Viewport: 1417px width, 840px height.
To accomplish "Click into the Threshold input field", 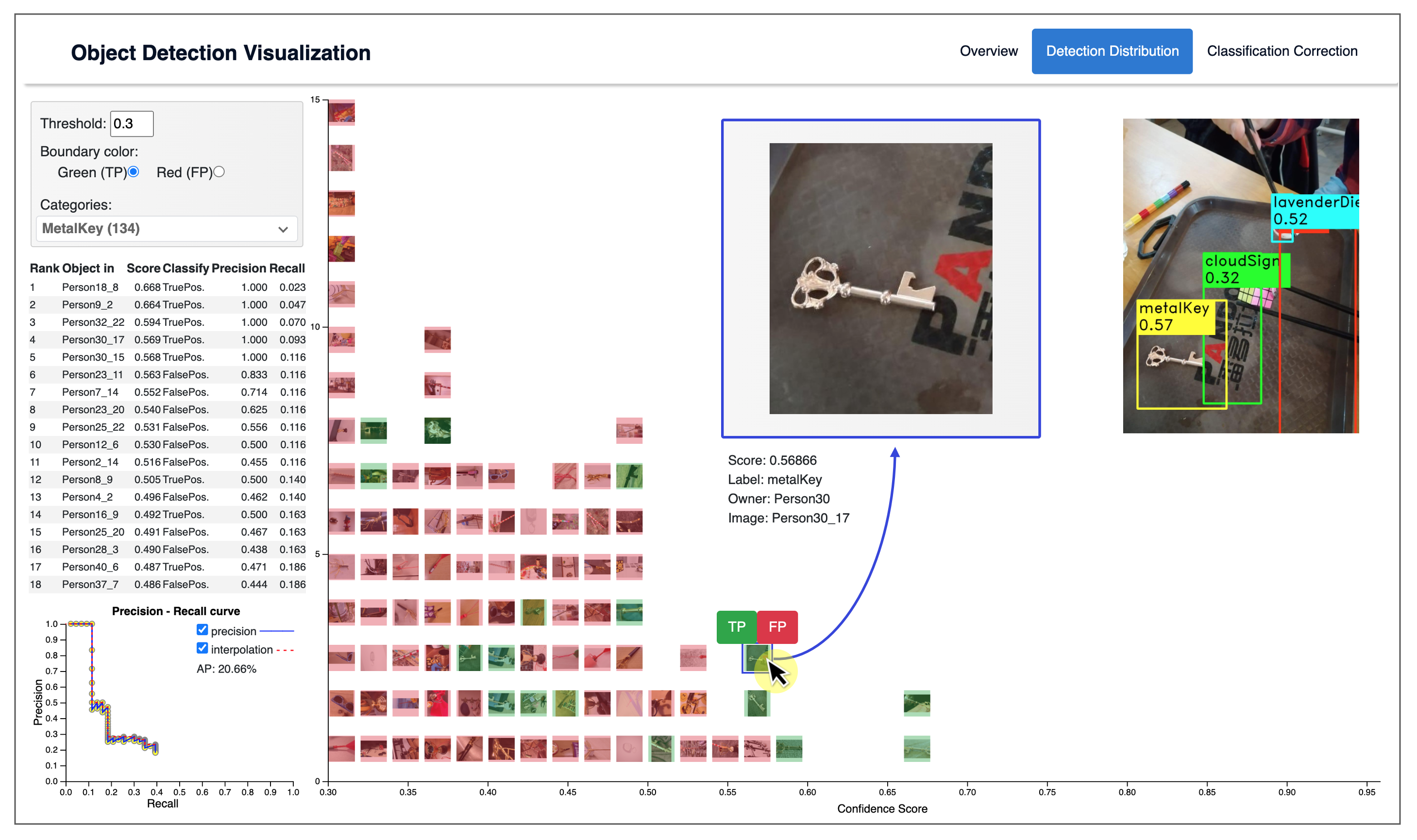I will (131, 123).
